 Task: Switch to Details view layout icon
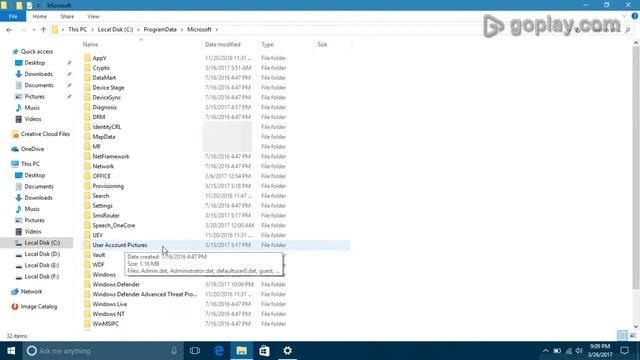point(622,336)
